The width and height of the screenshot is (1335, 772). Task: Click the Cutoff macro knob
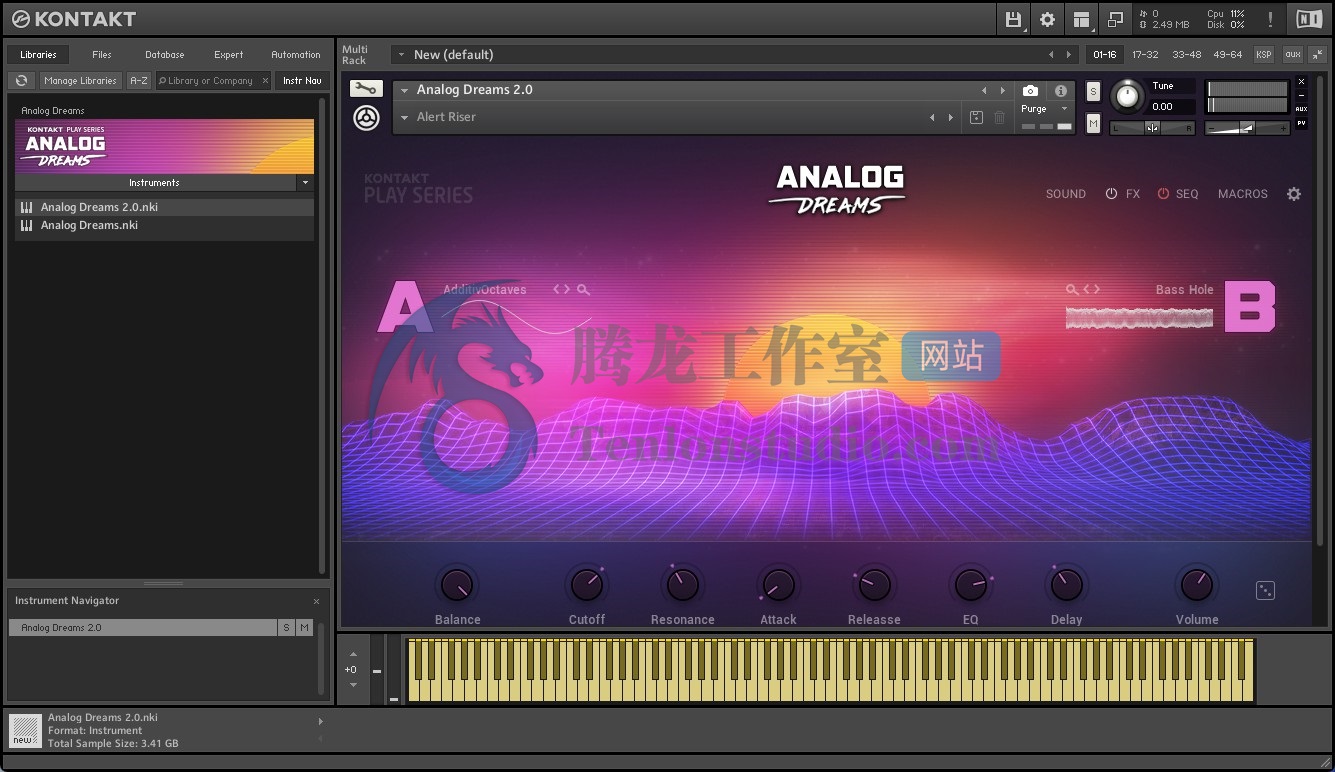[x=586, y=585]
